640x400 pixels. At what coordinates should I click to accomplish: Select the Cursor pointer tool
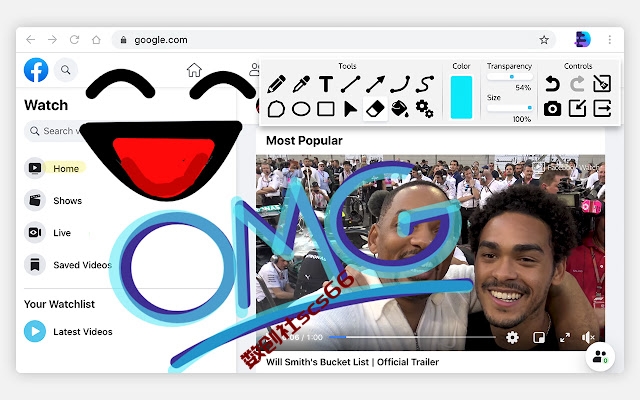[x=350, y=109]
